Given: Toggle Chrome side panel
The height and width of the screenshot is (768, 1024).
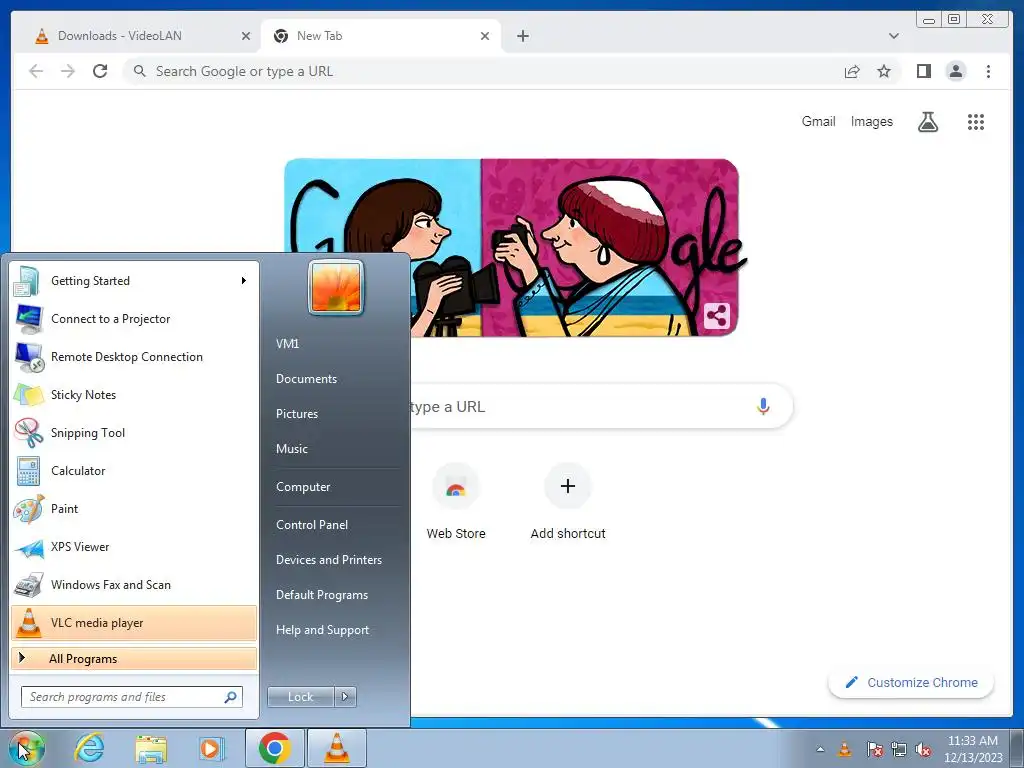Looking at the screenshot, I should point(923,71).
